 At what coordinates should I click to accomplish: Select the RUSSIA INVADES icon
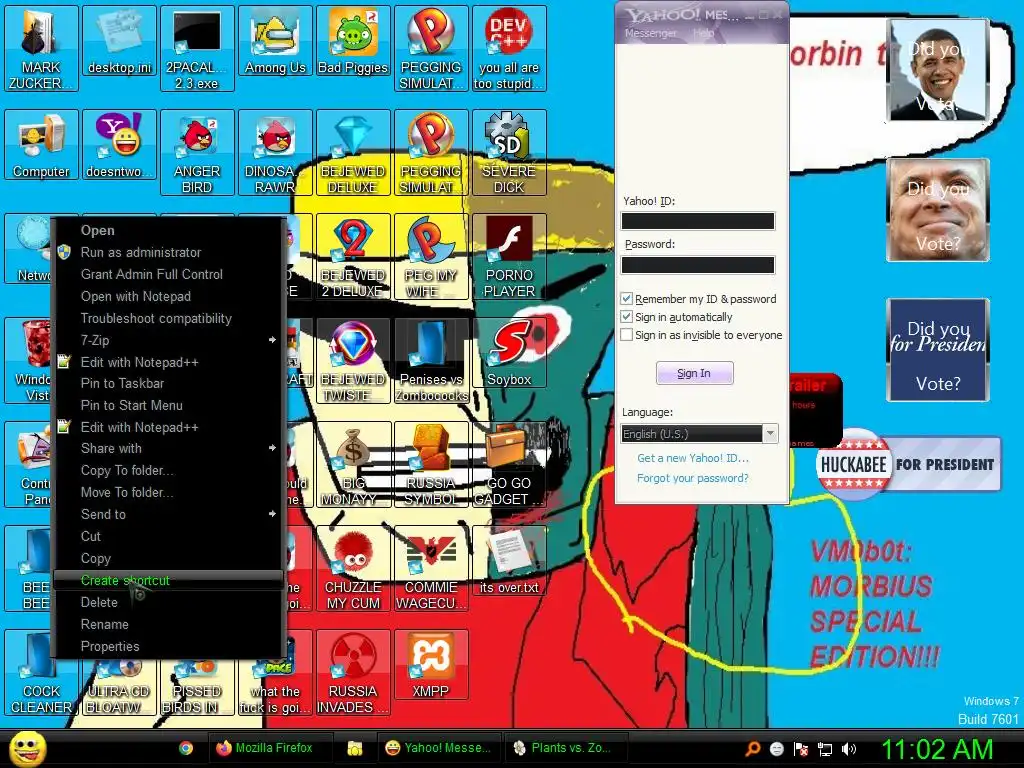[x=353, y=673]
